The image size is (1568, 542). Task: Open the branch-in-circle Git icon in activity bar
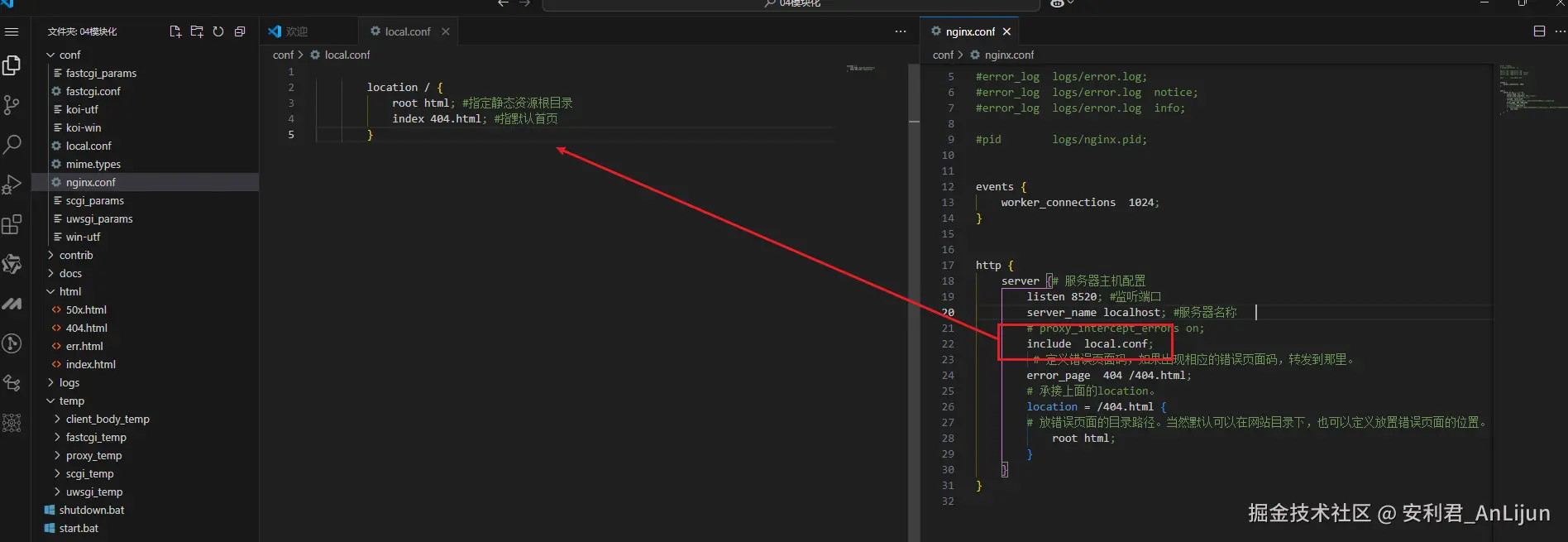coord(12,343)
